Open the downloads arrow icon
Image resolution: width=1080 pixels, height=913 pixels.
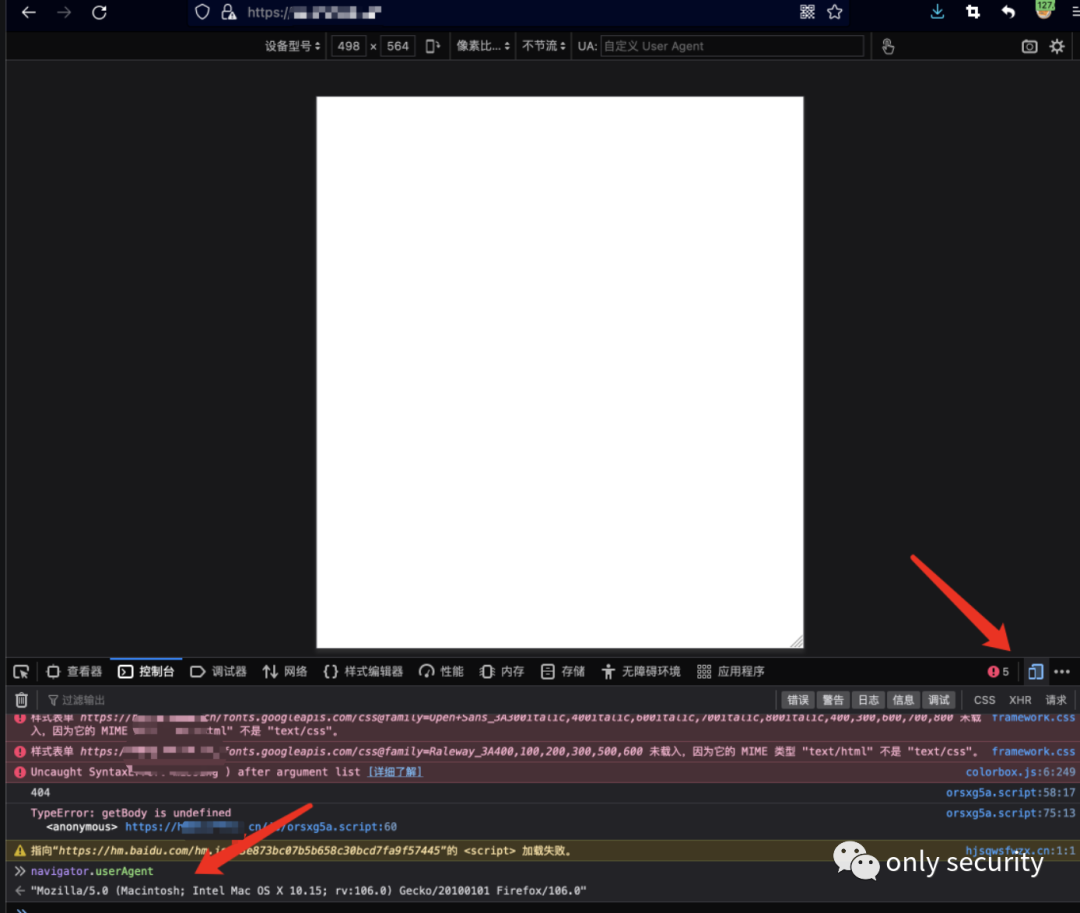[x=937, y=12]
